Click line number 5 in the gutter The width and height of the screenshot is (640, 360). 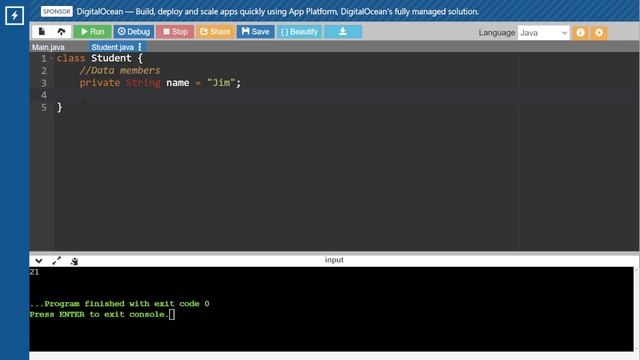pos(44,107)
